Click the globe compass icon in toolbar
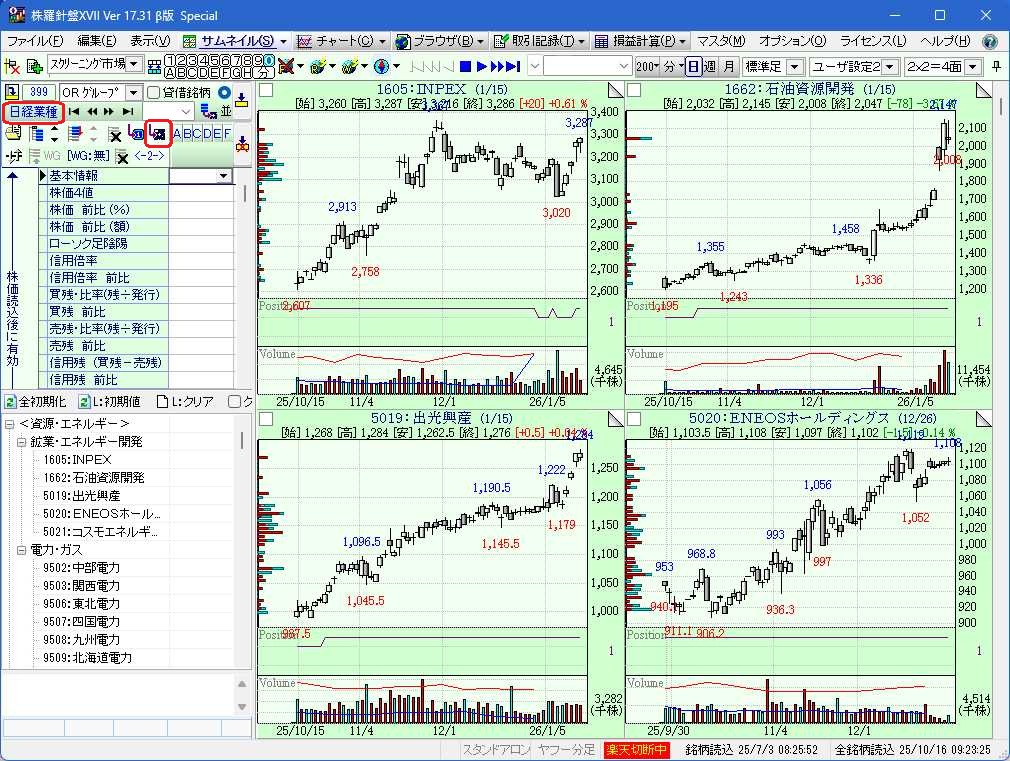The height and width of the screenshot is (761, 1010). pos(381,66)
